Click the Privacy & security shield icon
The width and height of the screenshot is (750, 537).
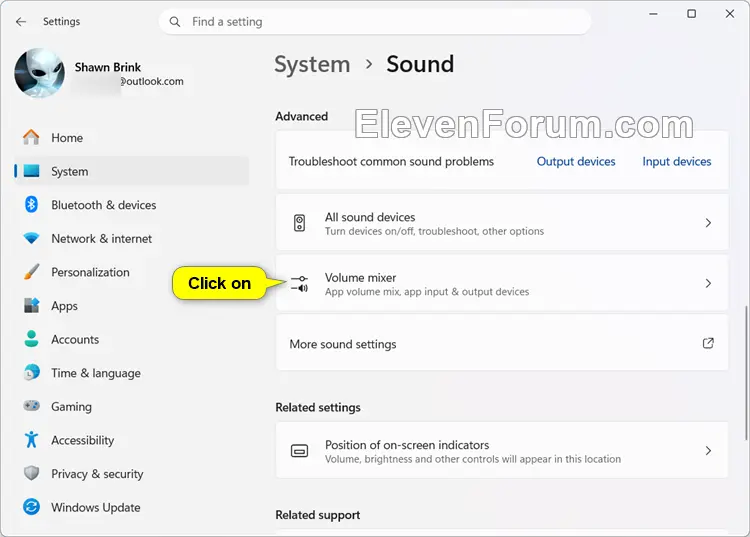pos(32,473)
